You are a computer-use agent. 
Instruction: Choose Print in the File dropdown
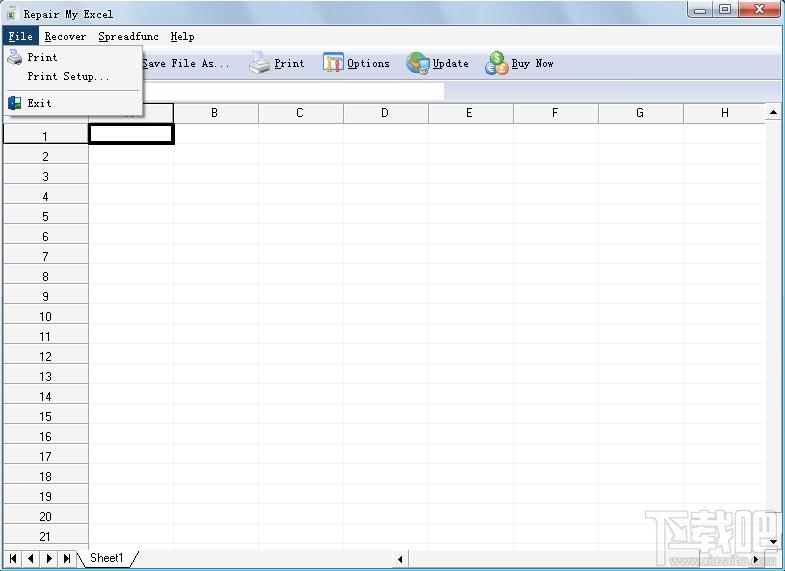pyautogui.click(x=73, y=57)
